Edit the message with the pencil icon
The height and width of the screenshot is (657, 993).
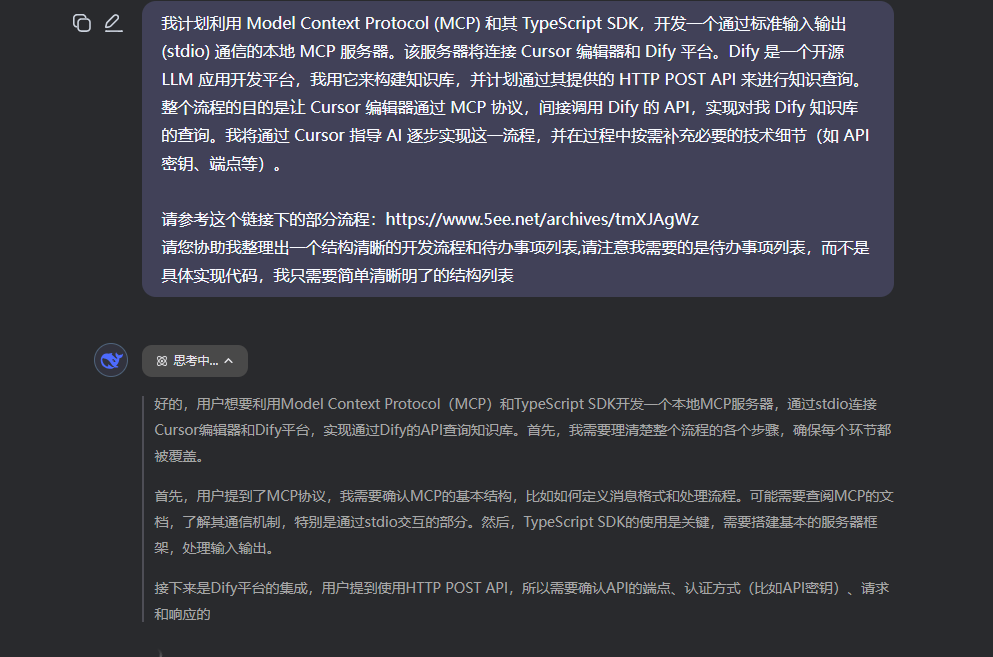pyautogui.click(x=113, y=23)
